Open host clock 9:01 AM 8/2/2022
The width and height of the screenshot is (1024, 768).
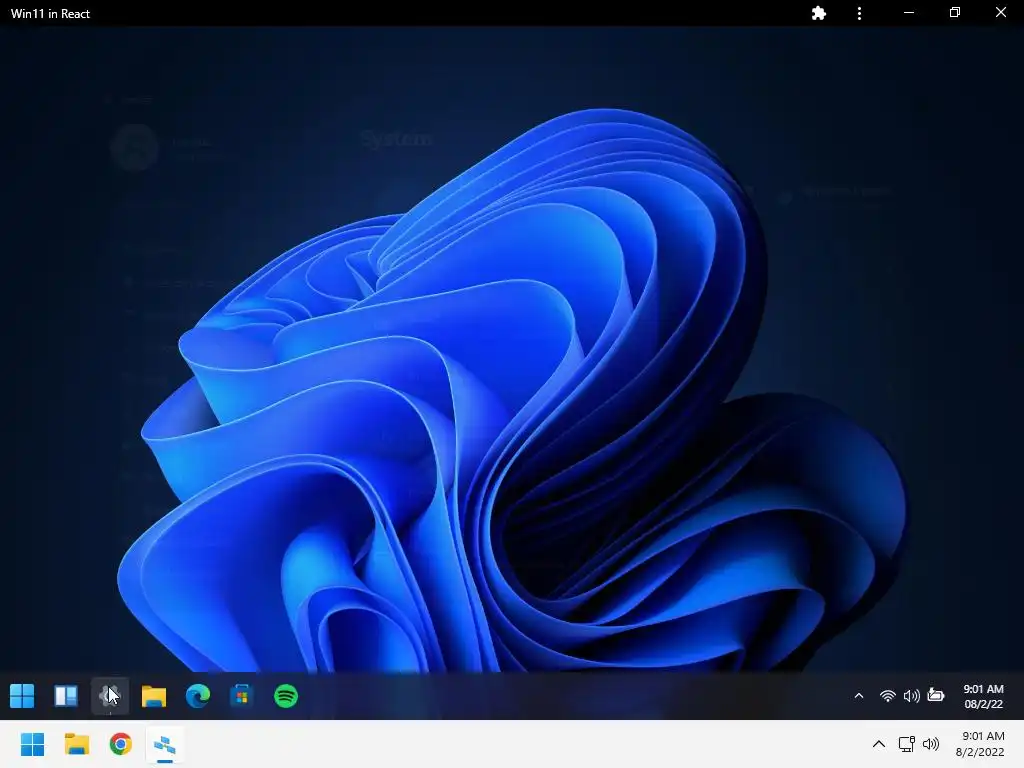tap(980, 744)
